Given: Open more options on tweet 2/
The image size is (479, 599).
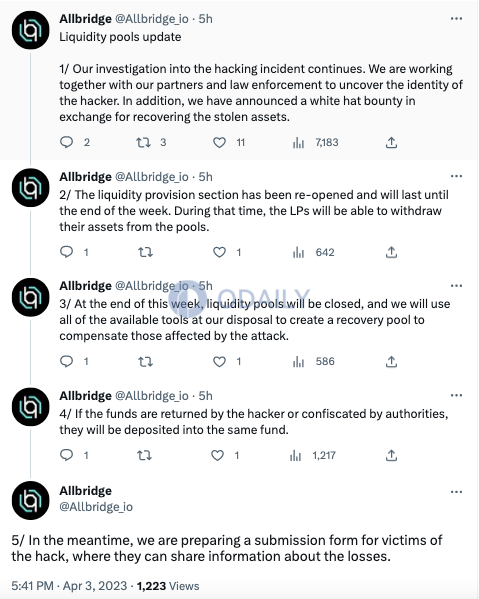Looking at the screenshot, I should (456, 176).
